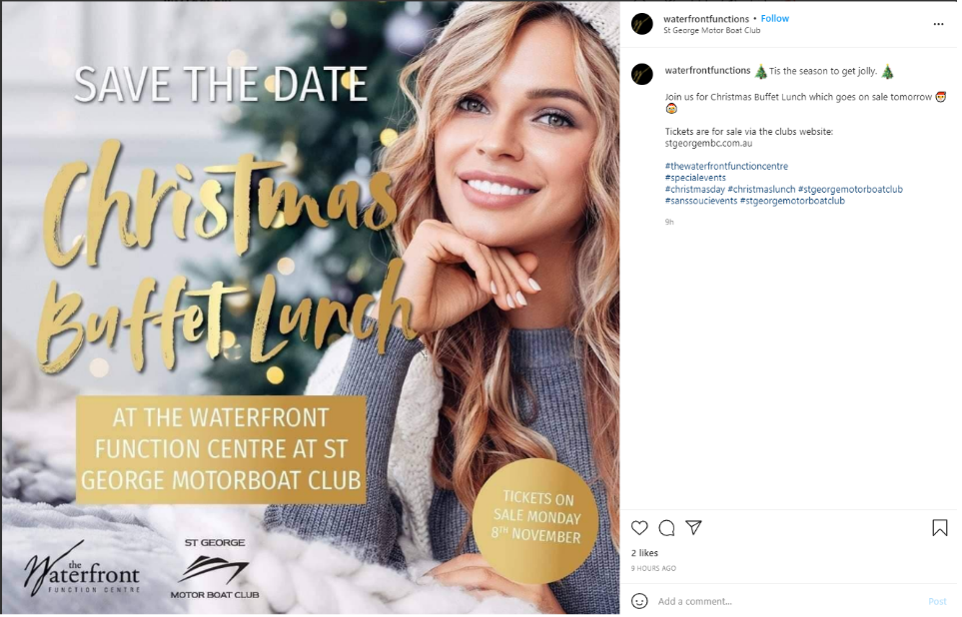
Task: Open caption profile avatar next to comment
Action: click(x=642, y=74)
